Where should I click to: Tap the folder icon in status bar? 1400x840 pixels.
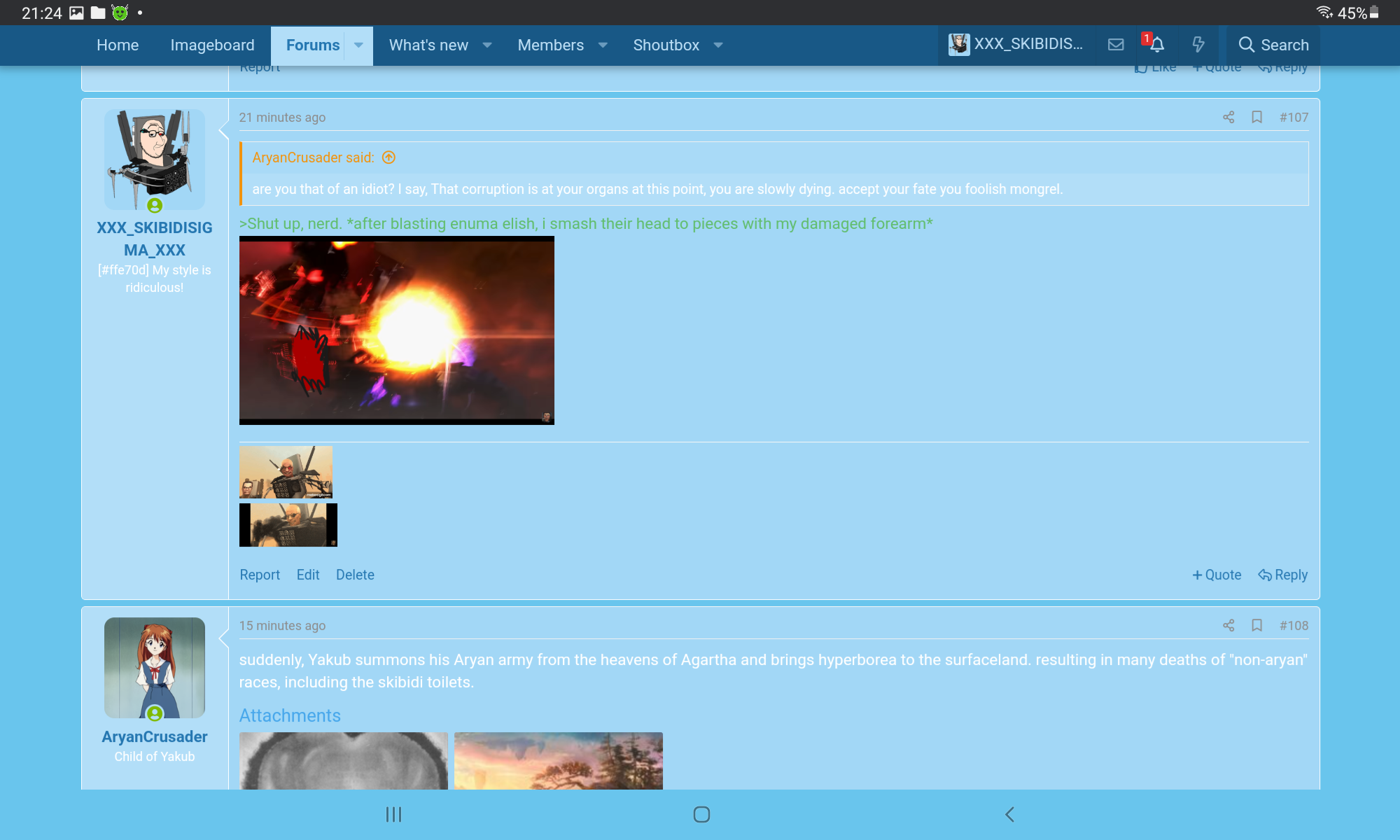pos(98,13)
